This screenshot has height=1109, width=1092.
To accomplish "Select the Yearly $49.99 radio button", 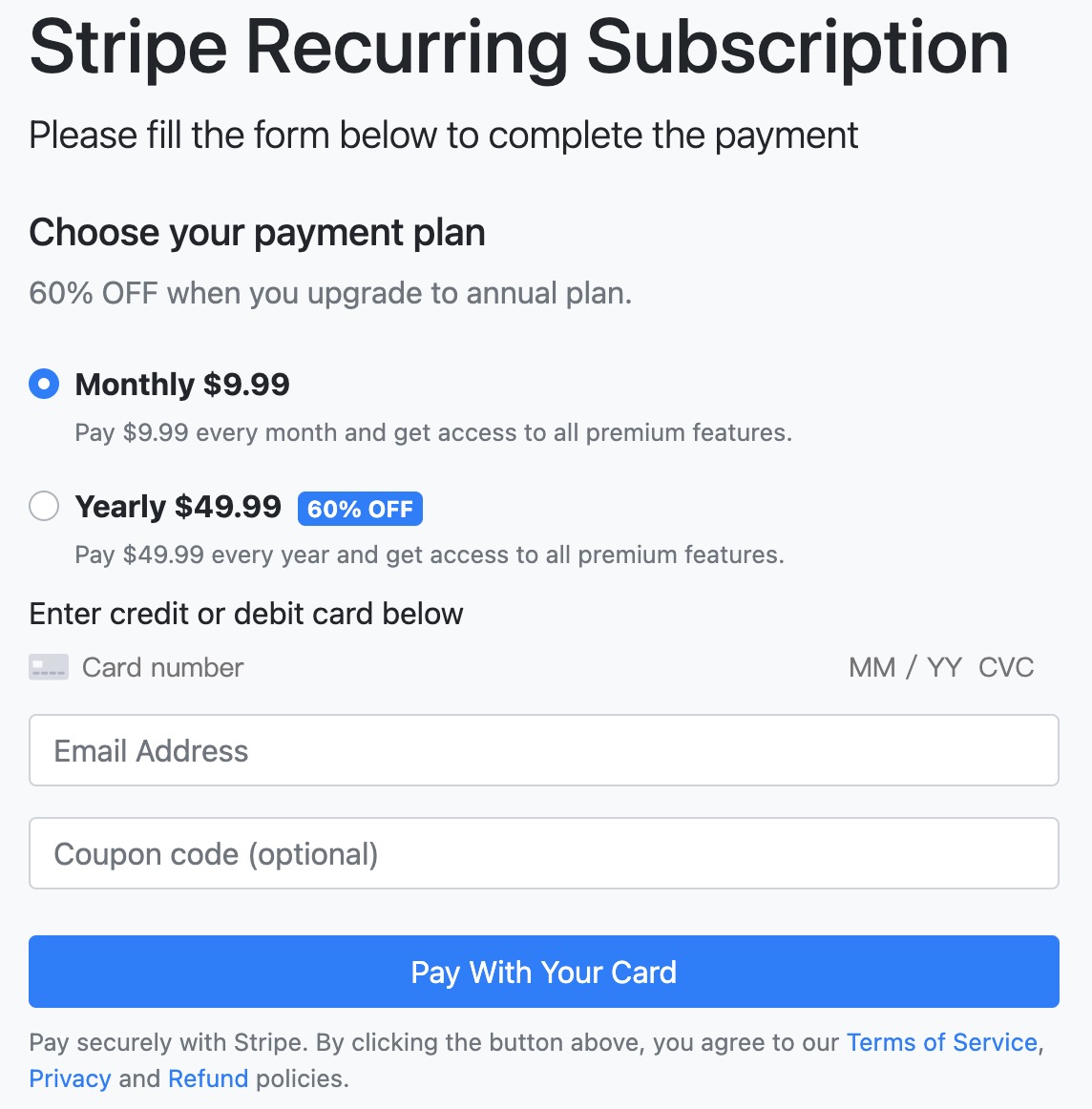I will [44, 506].
